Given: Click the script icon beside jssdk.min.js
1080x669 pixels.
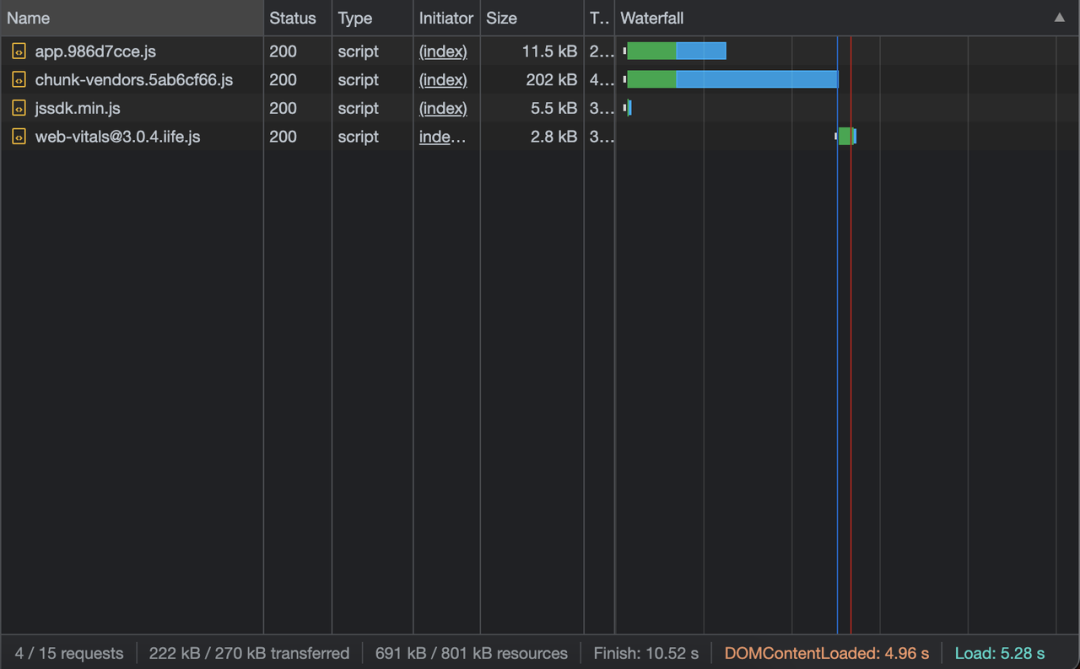Looking at the screenshot, I should pyautogui.click(x=19, y=108).
